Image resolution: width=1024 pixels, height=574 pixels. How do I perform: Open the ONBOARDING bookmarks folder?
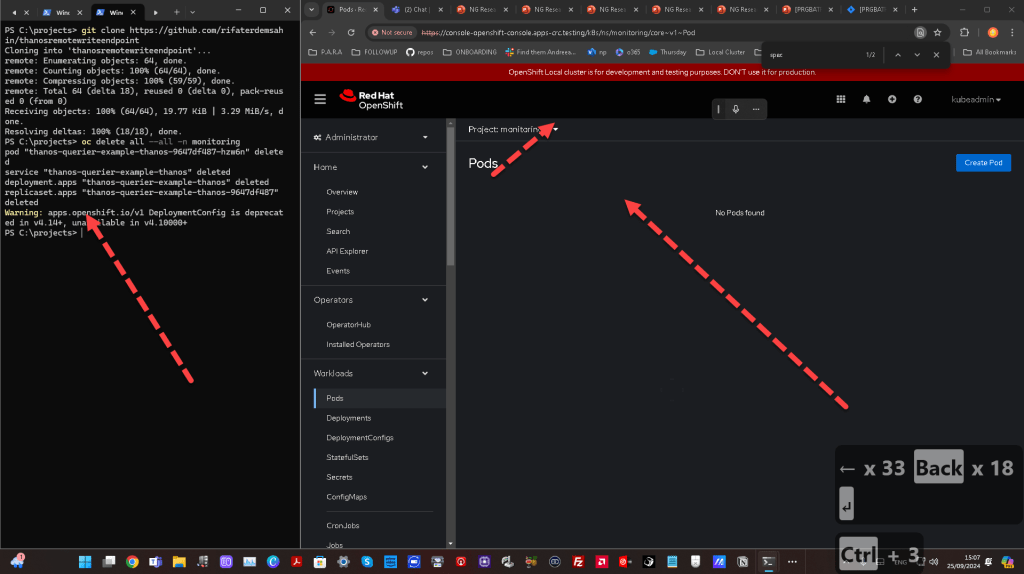(x=470, y=52)
